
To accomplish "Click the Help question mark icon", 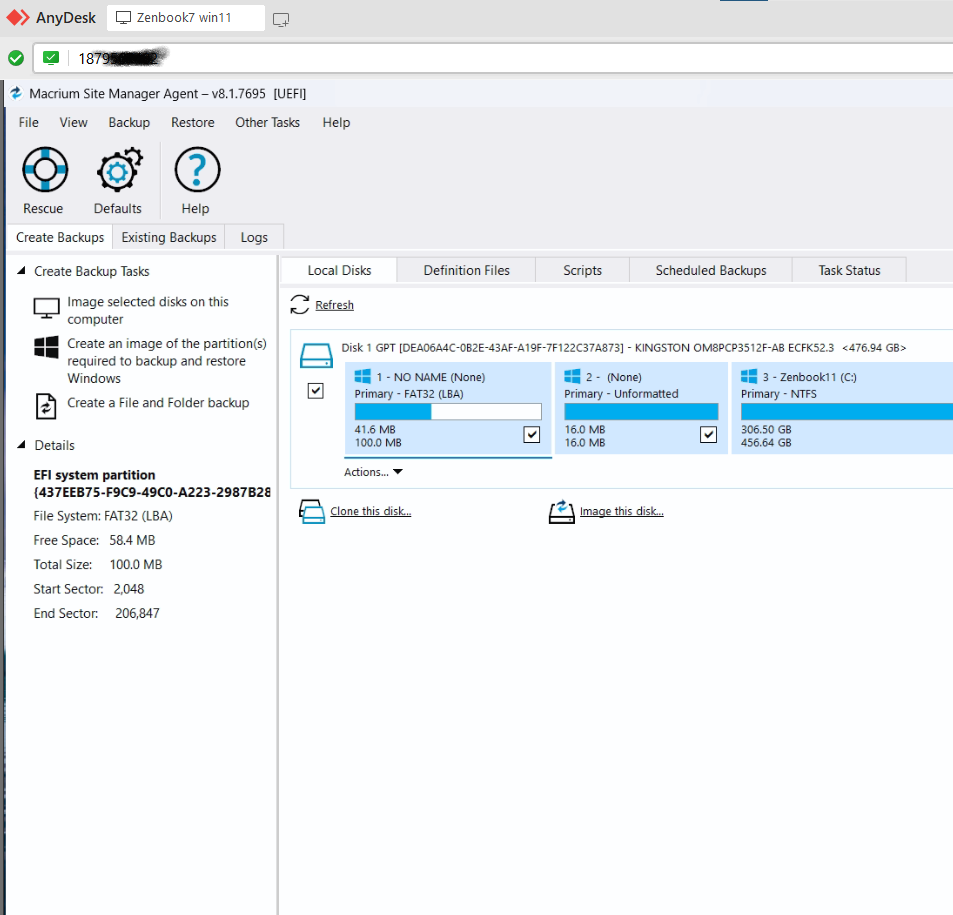I will [x=197, y=170].
